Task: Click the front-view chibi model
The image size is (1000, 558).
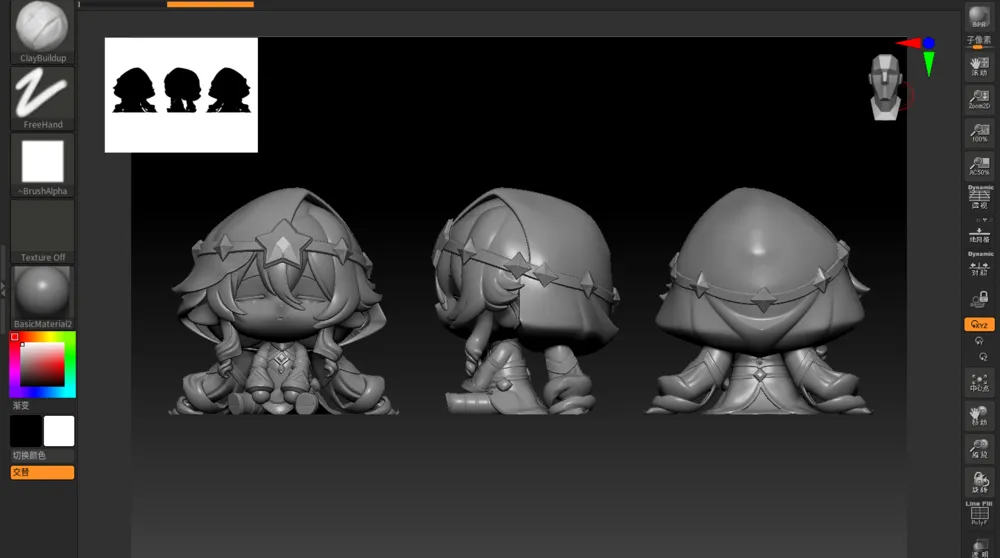Action: coord(283,301)
